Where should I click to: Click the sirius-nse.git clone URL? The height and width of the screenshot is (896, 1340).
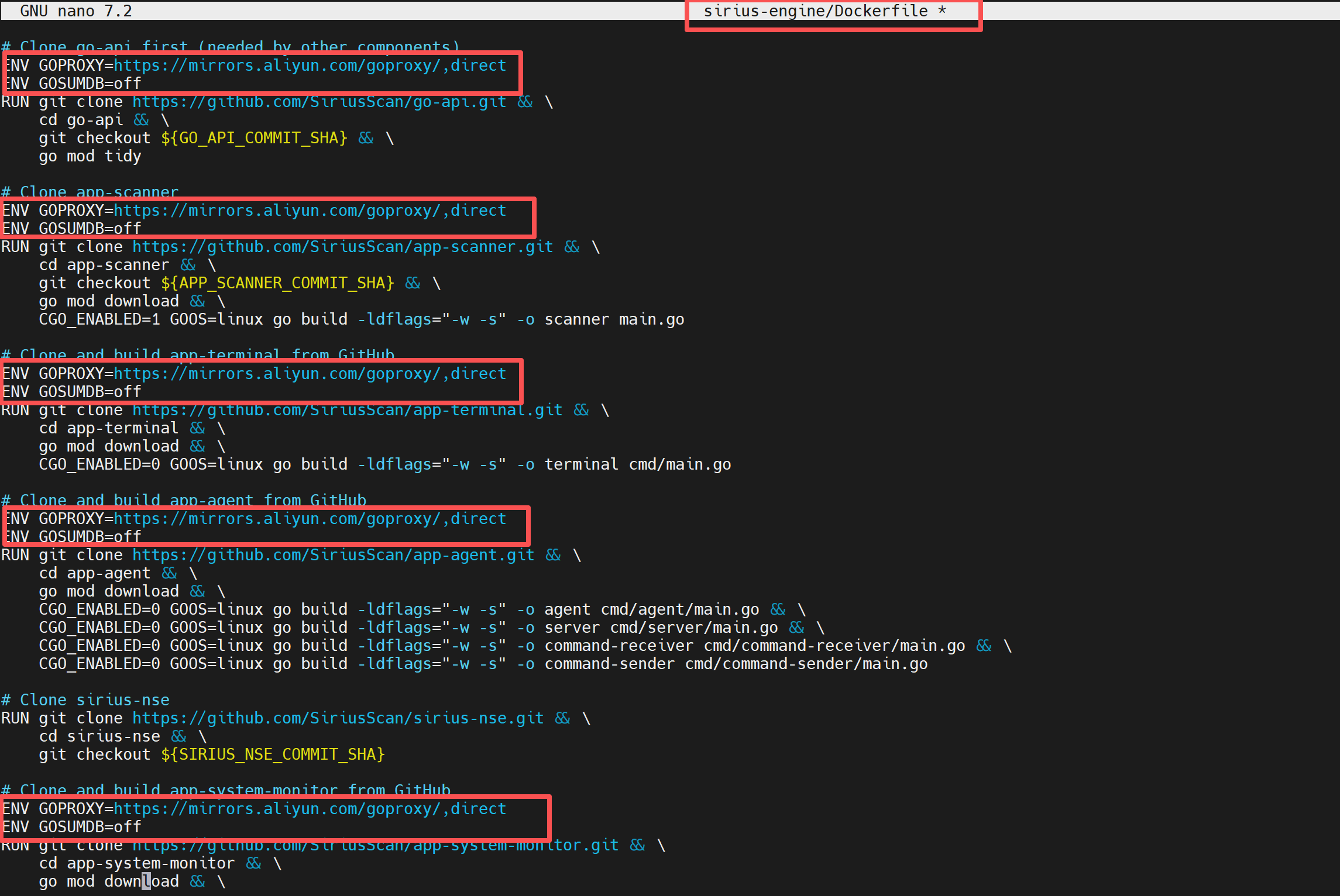[338, 718]
